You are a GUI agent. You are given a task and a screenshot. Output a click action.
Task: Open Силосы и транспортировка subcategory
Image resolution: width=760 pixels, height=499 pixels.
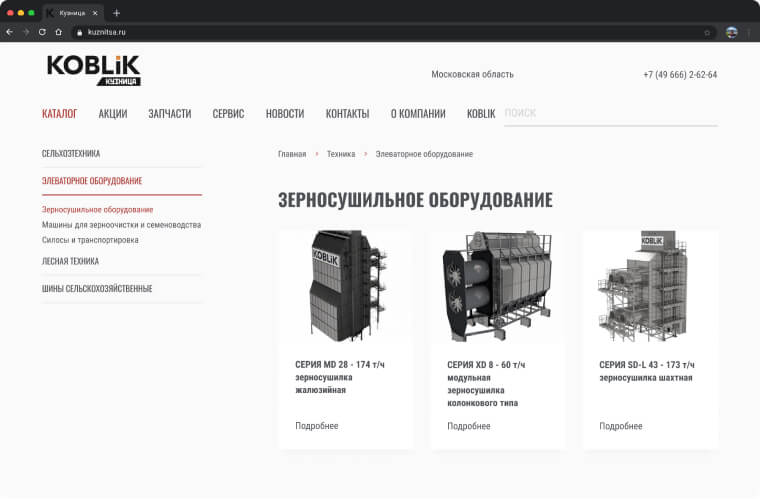pyautogui.click(x=90, y=240)
